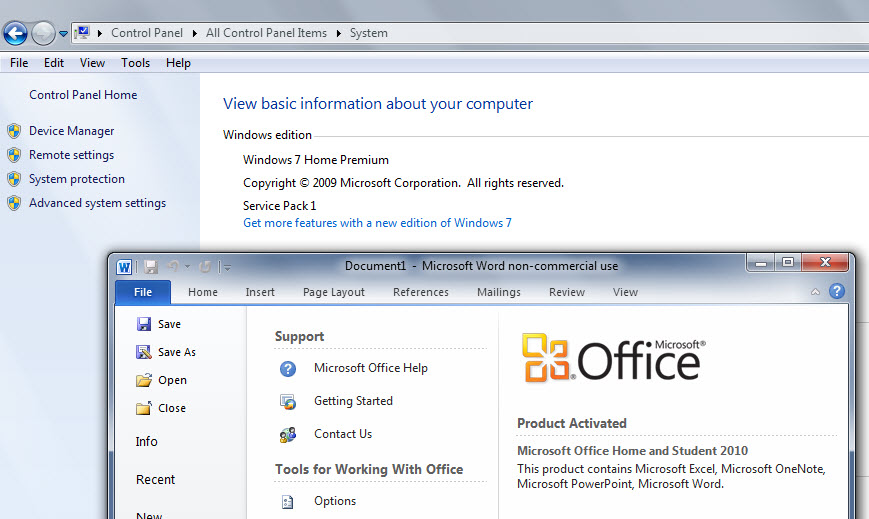Click the computer icon in address bar
The image size is (869, 519).
pyautogui.click(x=83, y=33)
